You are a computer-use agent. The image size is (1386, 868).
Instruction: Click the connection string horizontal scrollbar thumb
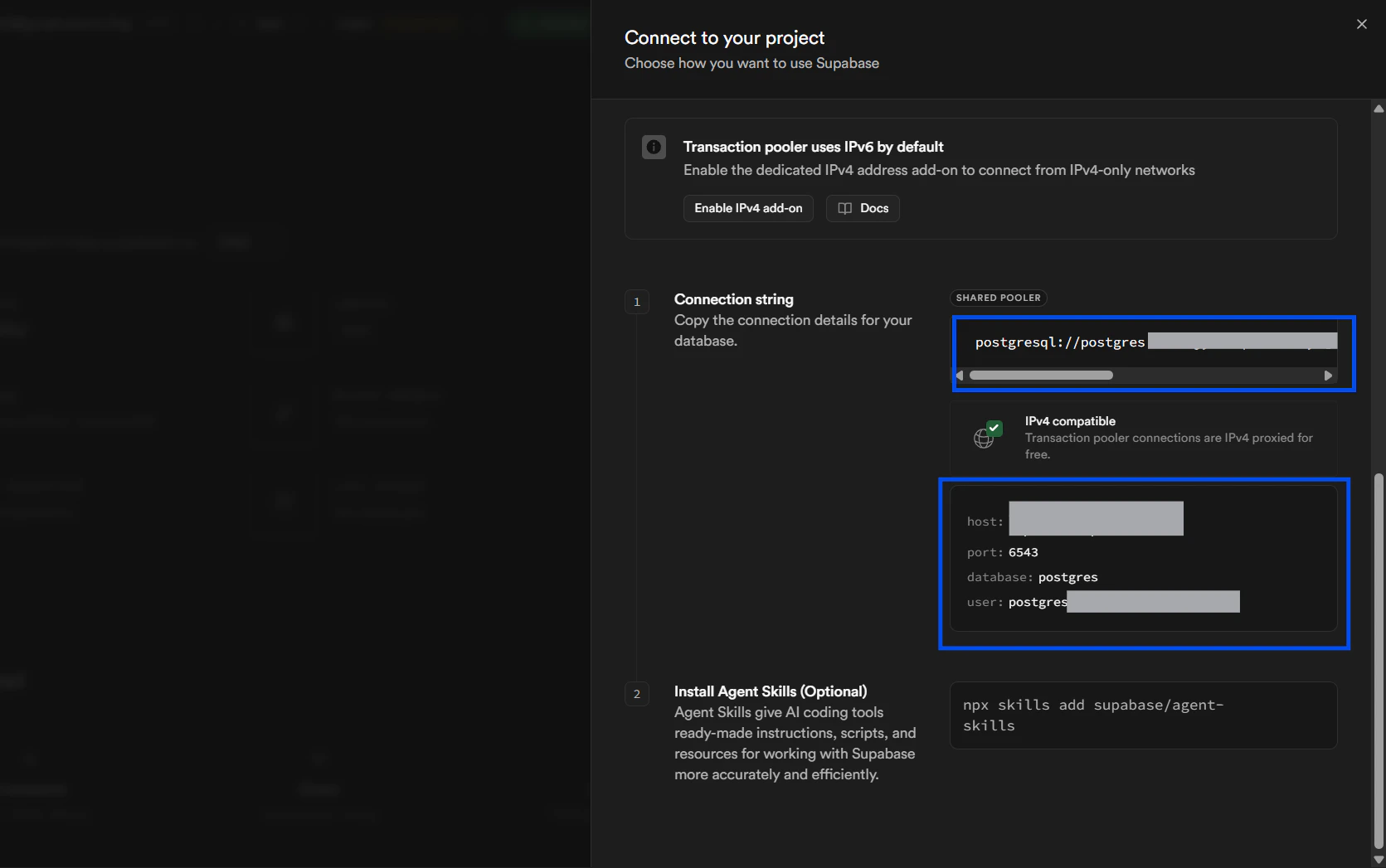coord(1041,376)
